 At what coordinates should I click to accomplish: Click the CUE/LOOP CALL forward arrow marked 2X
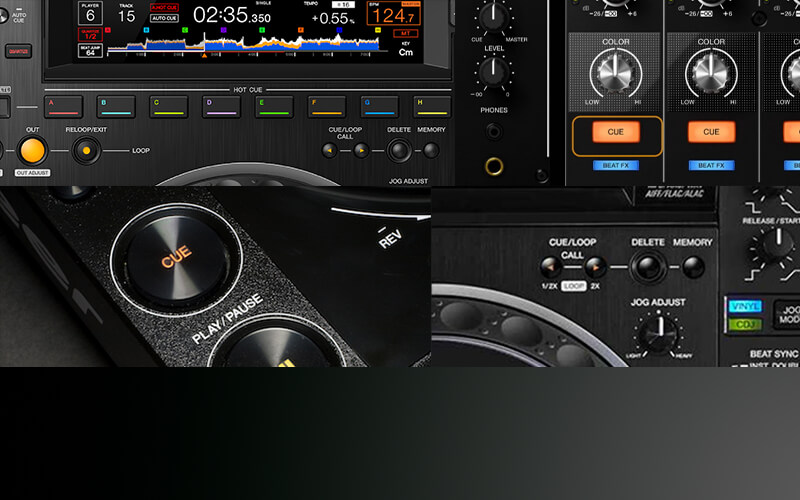point(595,267)
